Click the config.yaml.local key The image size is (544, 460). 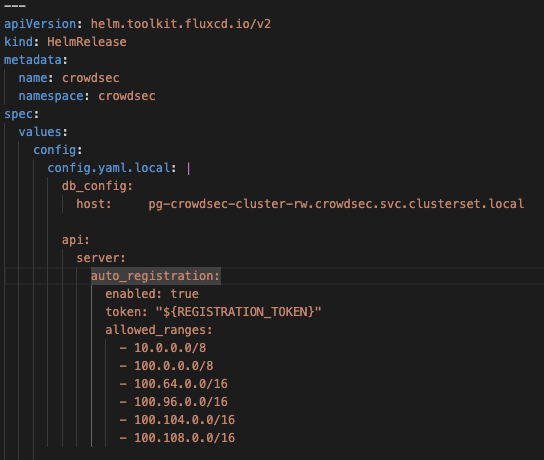coord(109,168)
